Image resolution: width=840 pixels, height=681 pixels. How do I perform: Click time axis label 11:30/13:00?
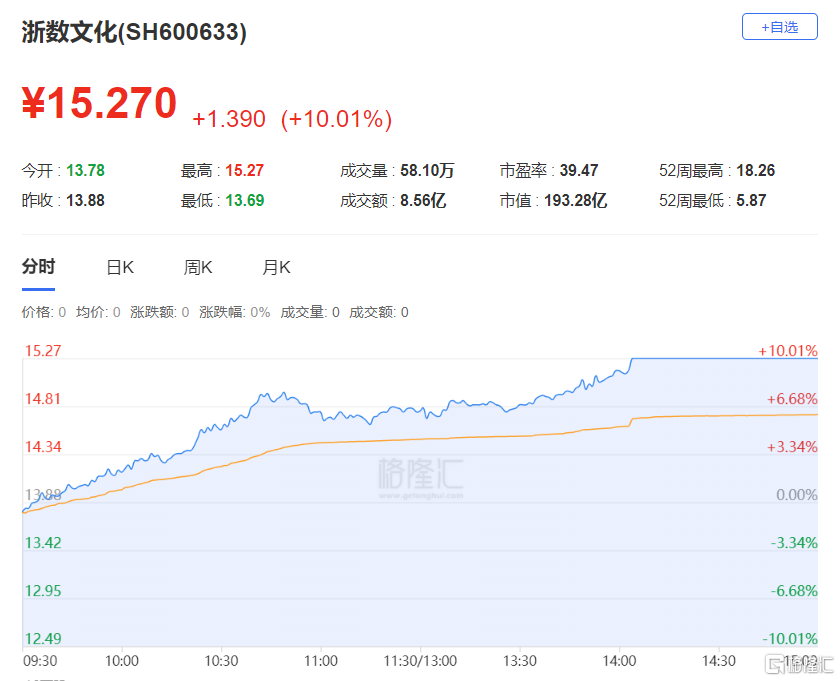pos(420,661)
